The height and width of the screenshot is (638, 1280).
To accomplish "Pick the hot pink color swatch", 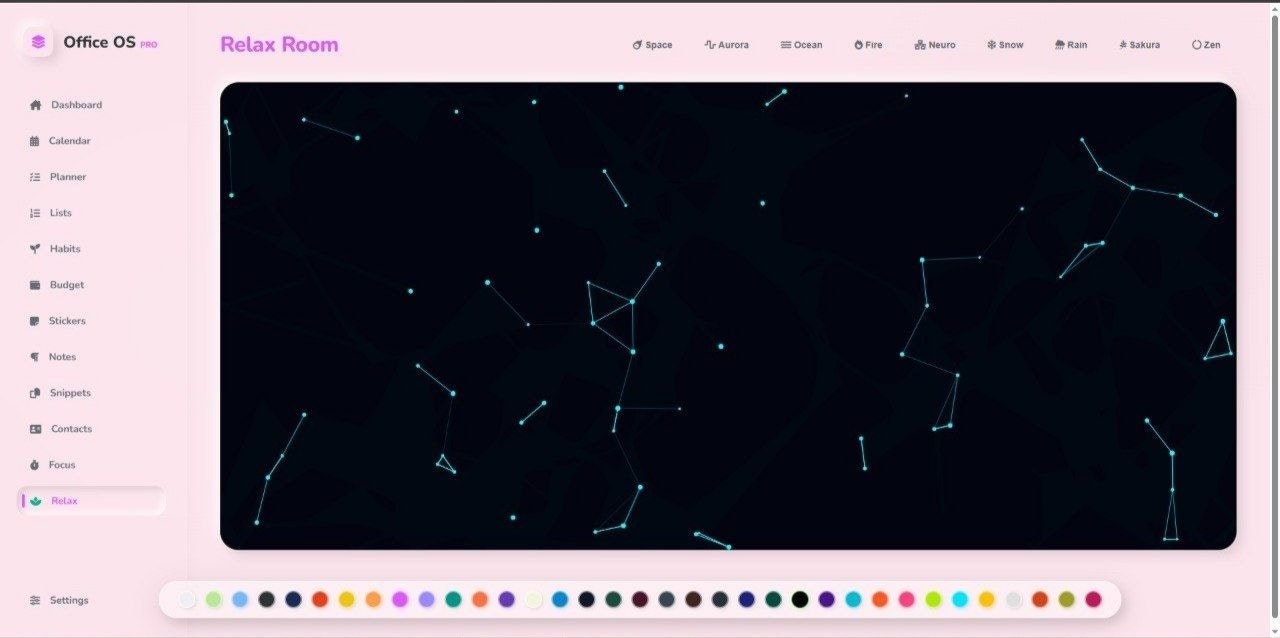I will click(x=907, y=600).
